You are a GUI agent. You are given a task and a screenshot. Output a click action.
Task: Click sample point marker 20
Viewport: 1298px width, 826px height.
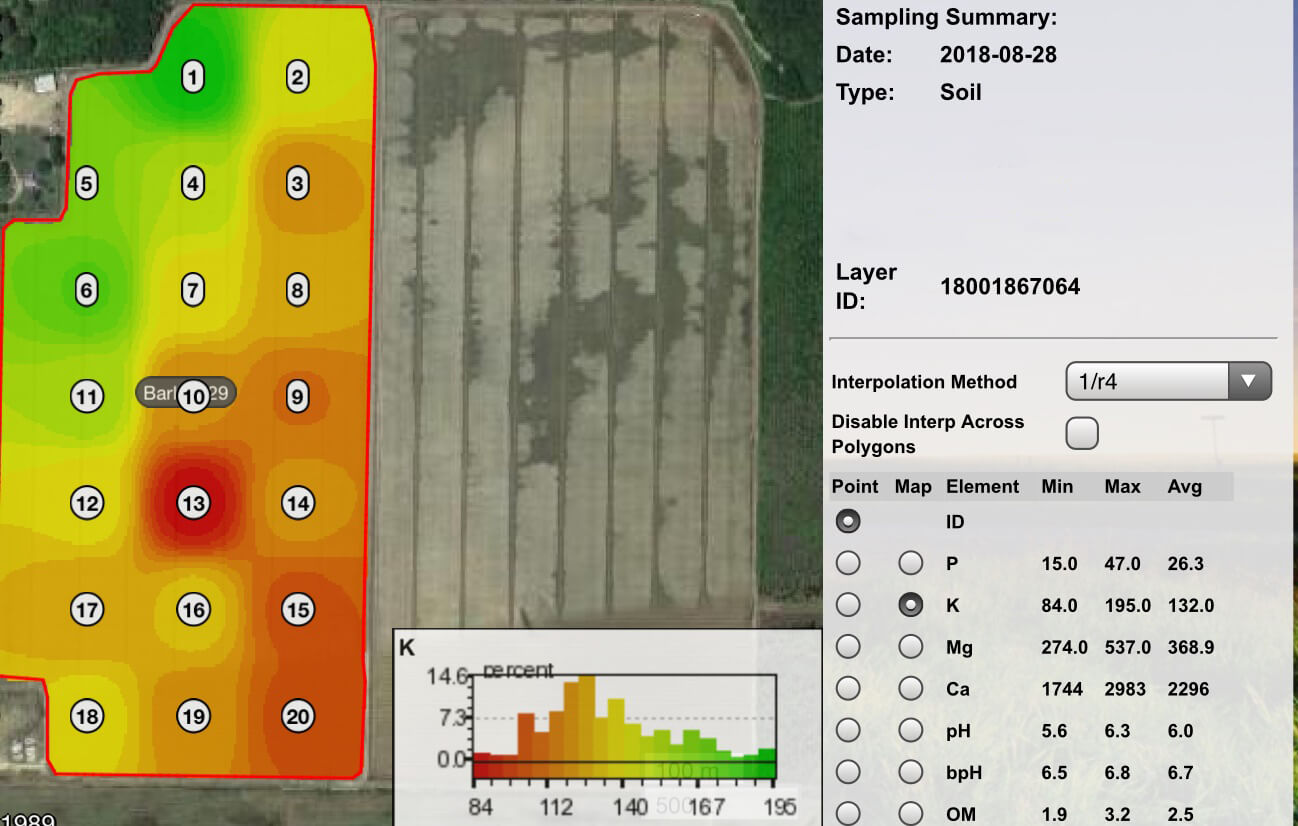298,716
